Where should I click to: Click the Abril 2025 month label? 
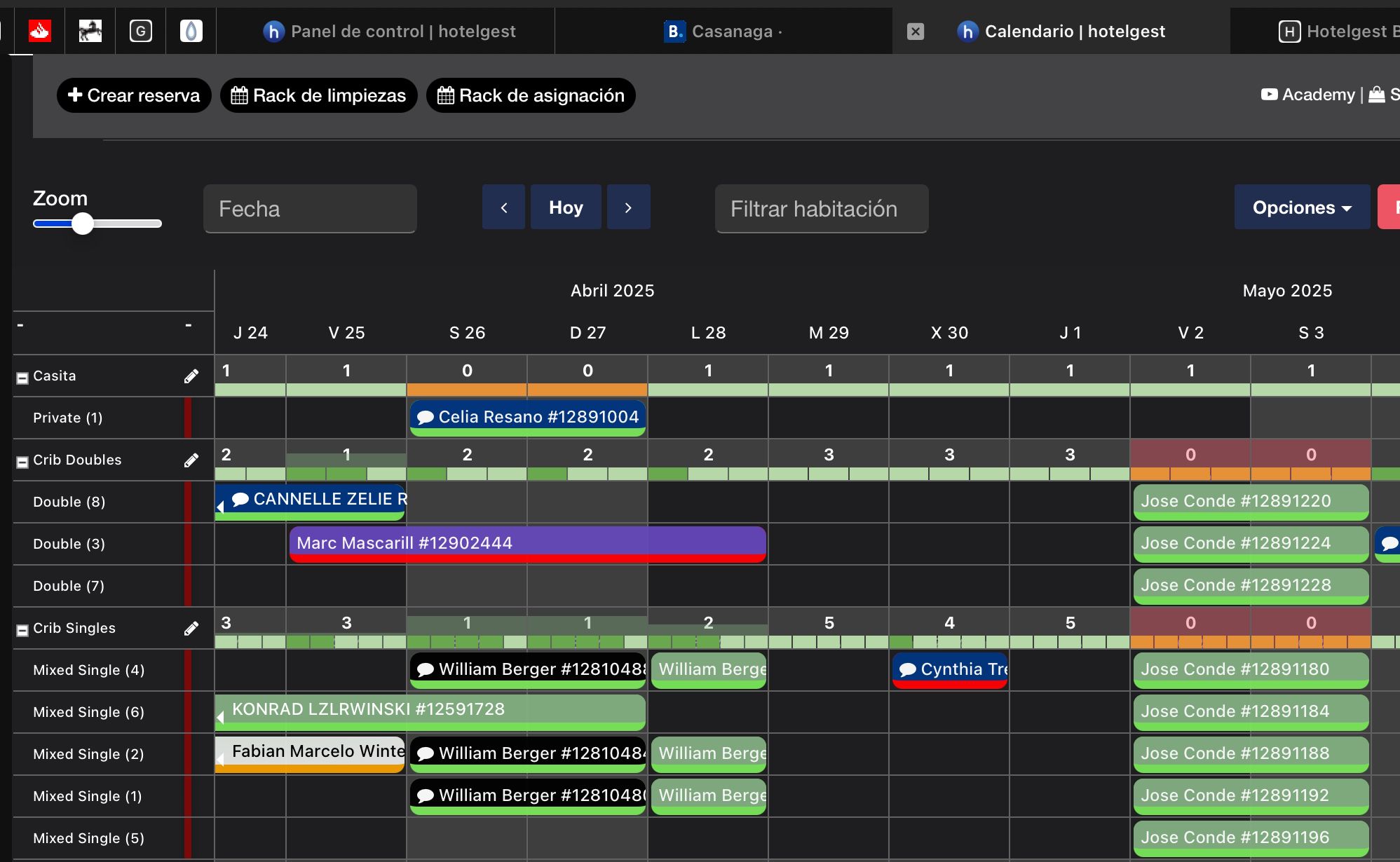pos(612,291)
